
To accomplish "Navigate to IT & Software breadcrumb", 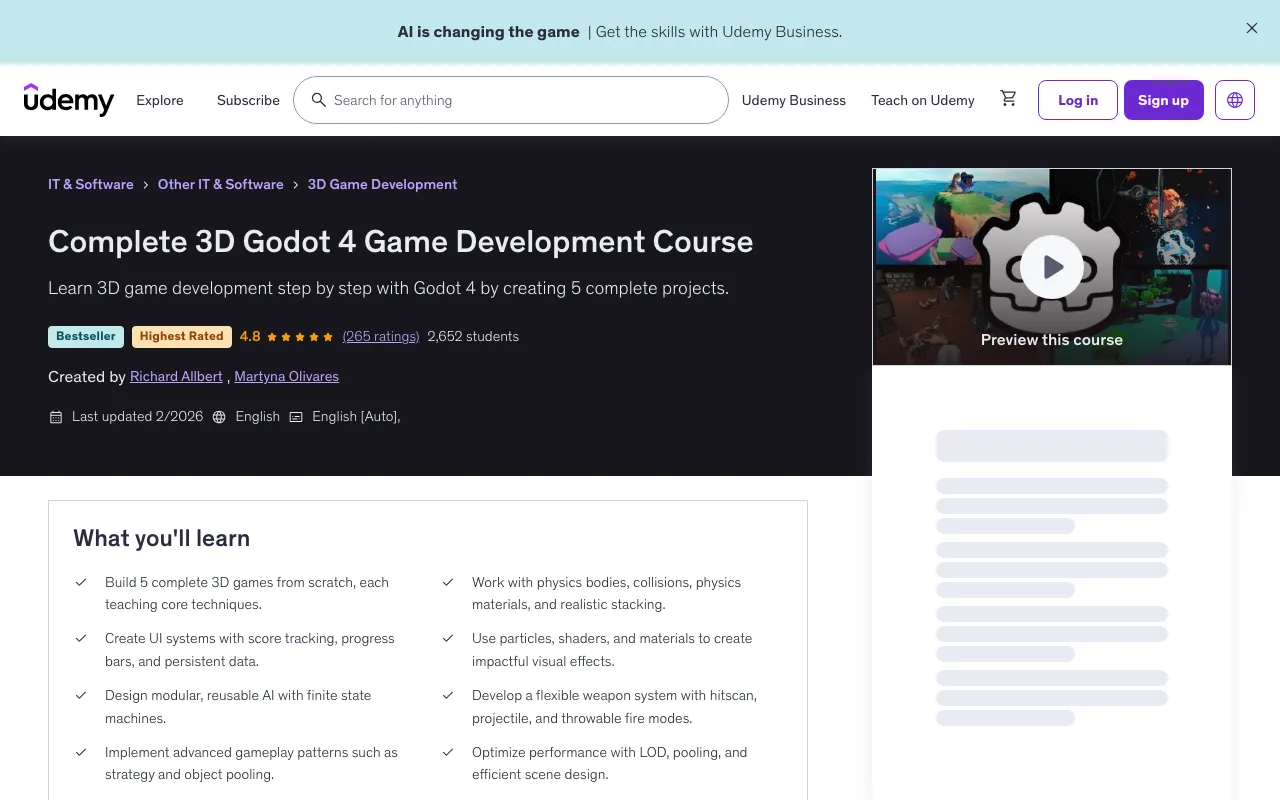I will click(91, 184).
